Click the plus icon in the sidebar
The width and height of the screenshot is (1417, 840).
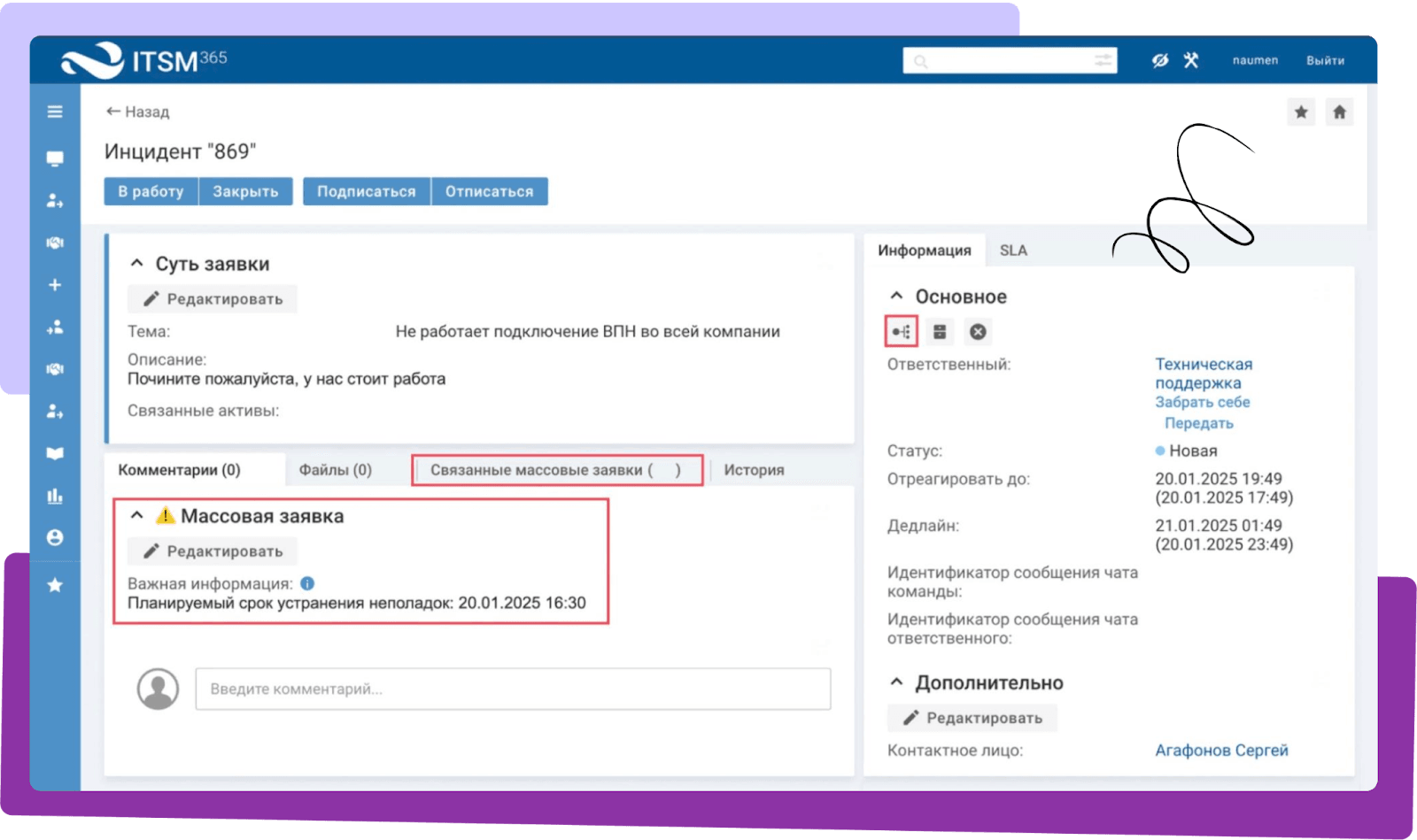tap(55, 285)
